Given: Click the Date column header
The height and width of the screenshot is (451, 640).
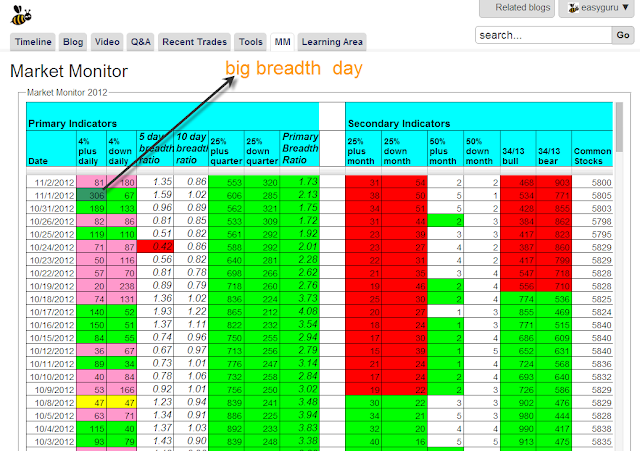Looking at the screenshot, I should click(x=52, y=149).
